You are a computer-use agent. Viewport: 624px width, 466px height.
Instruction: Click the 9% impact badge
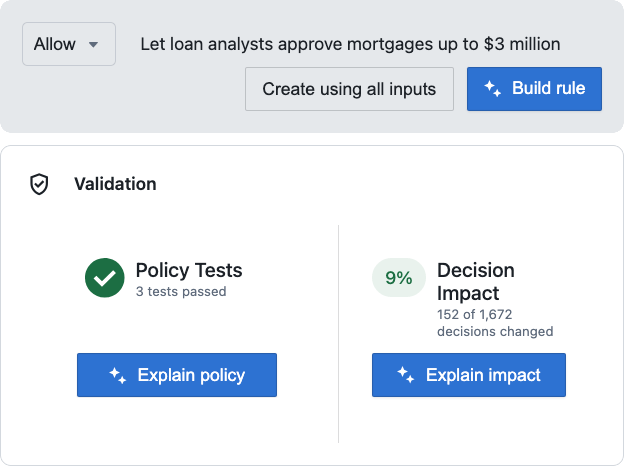pyautogui.click(x=399, y=277)
